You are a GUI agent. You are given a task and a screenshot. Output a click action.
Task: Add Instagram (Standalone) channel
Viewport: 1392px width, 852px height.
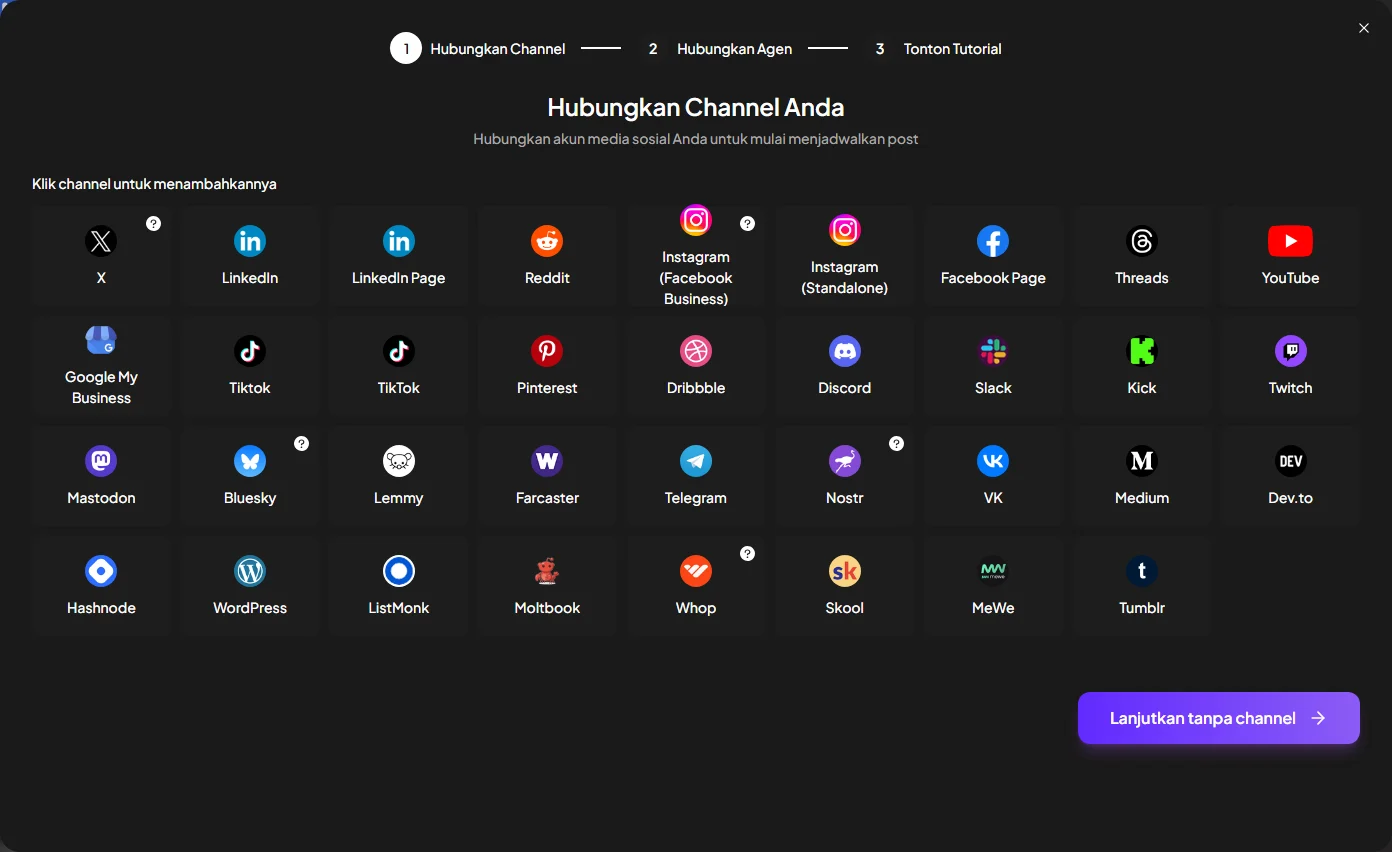pyautogui.click(x=845, y=256)
